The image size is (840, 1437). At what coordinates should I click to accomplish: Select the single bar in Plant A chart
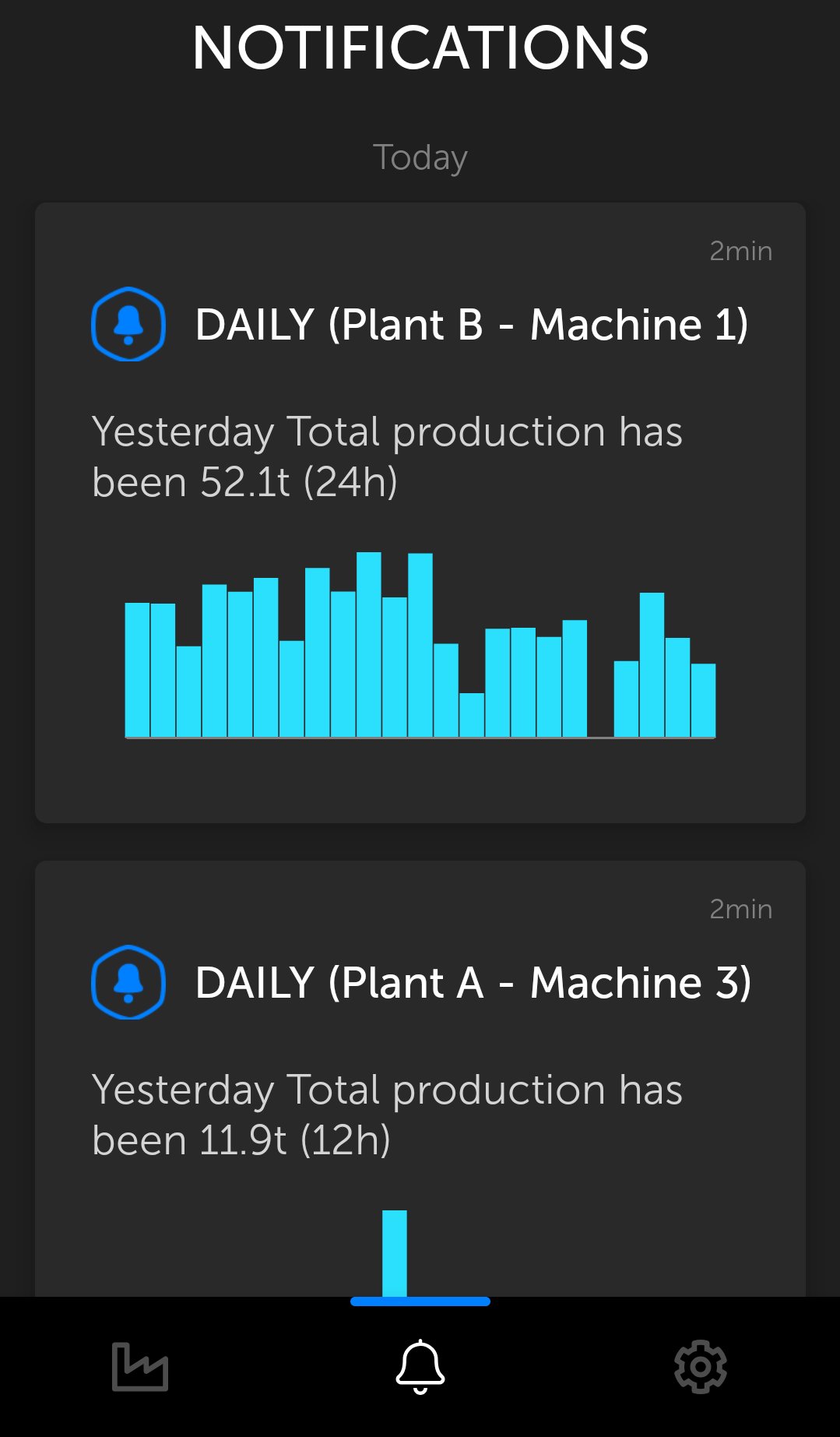click(x=395, y=1252)
